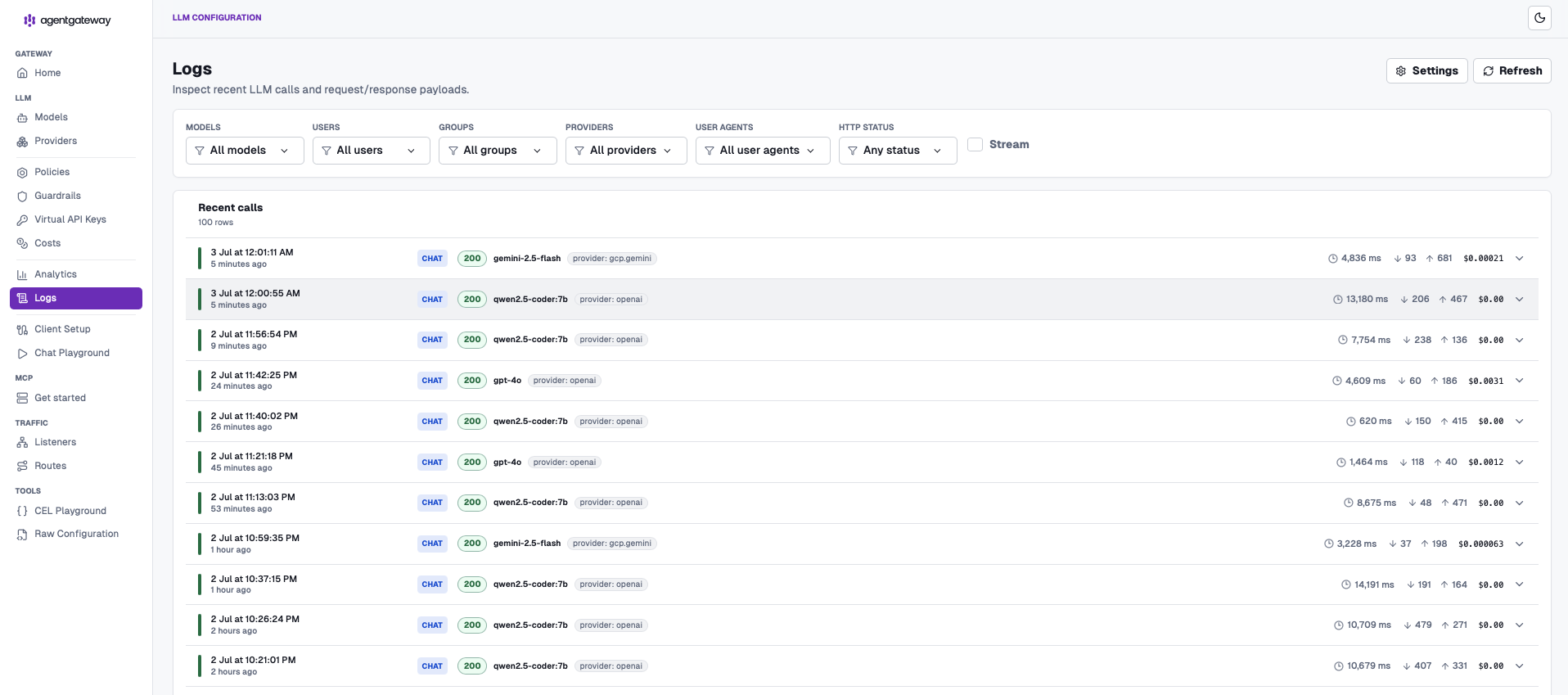1568x695 pixels.
Task: Click the Virtual API Keys key icon
Action: pyautogui.click(x=22, y=219)
